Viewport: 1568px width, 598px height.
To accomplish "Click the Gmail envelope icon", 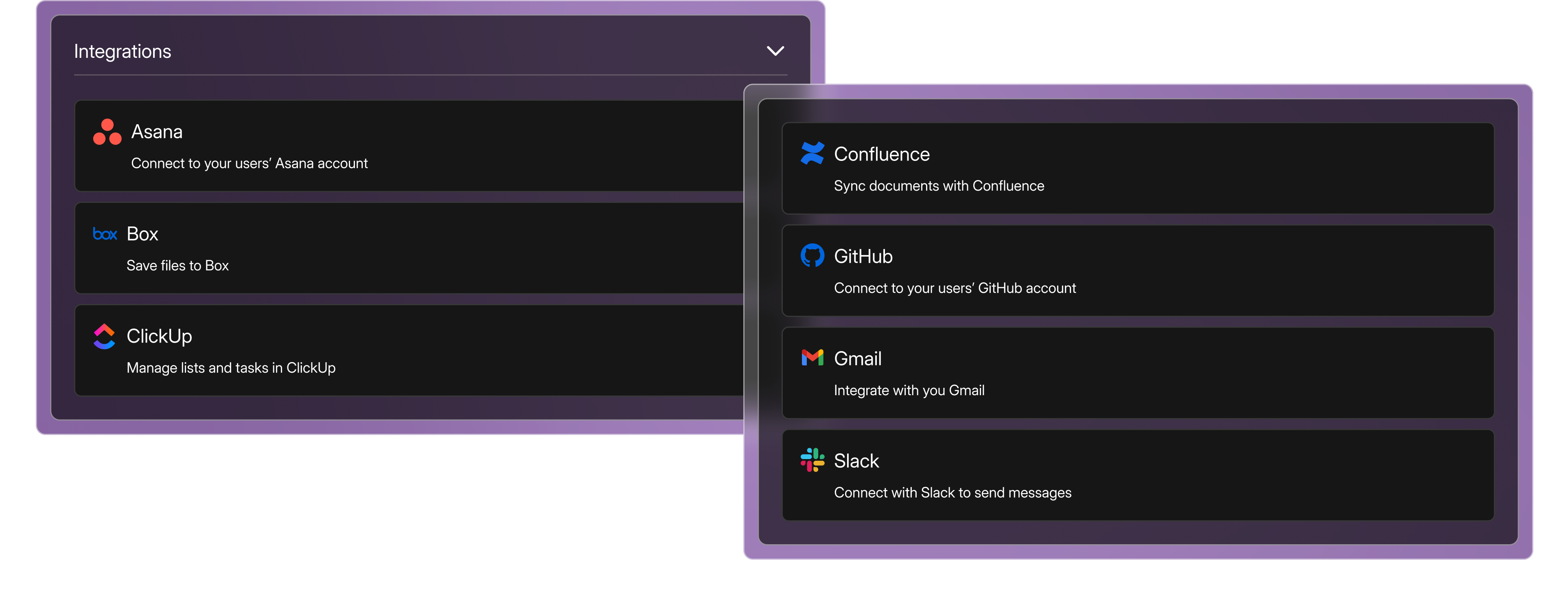I will point(812,358).
